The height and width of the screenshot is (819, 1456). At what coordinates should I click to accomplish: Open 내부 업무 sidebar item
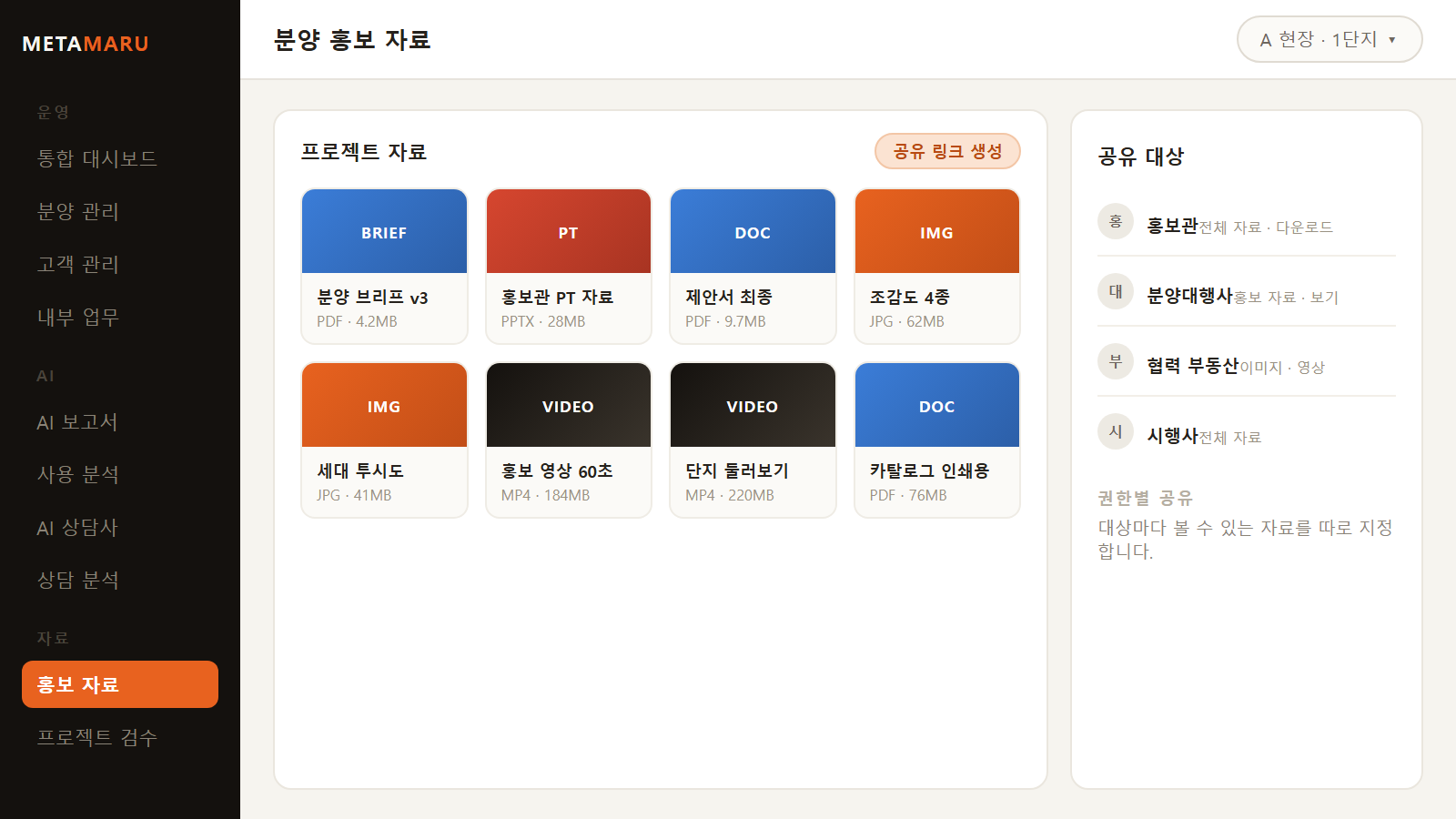pos(120,317)
